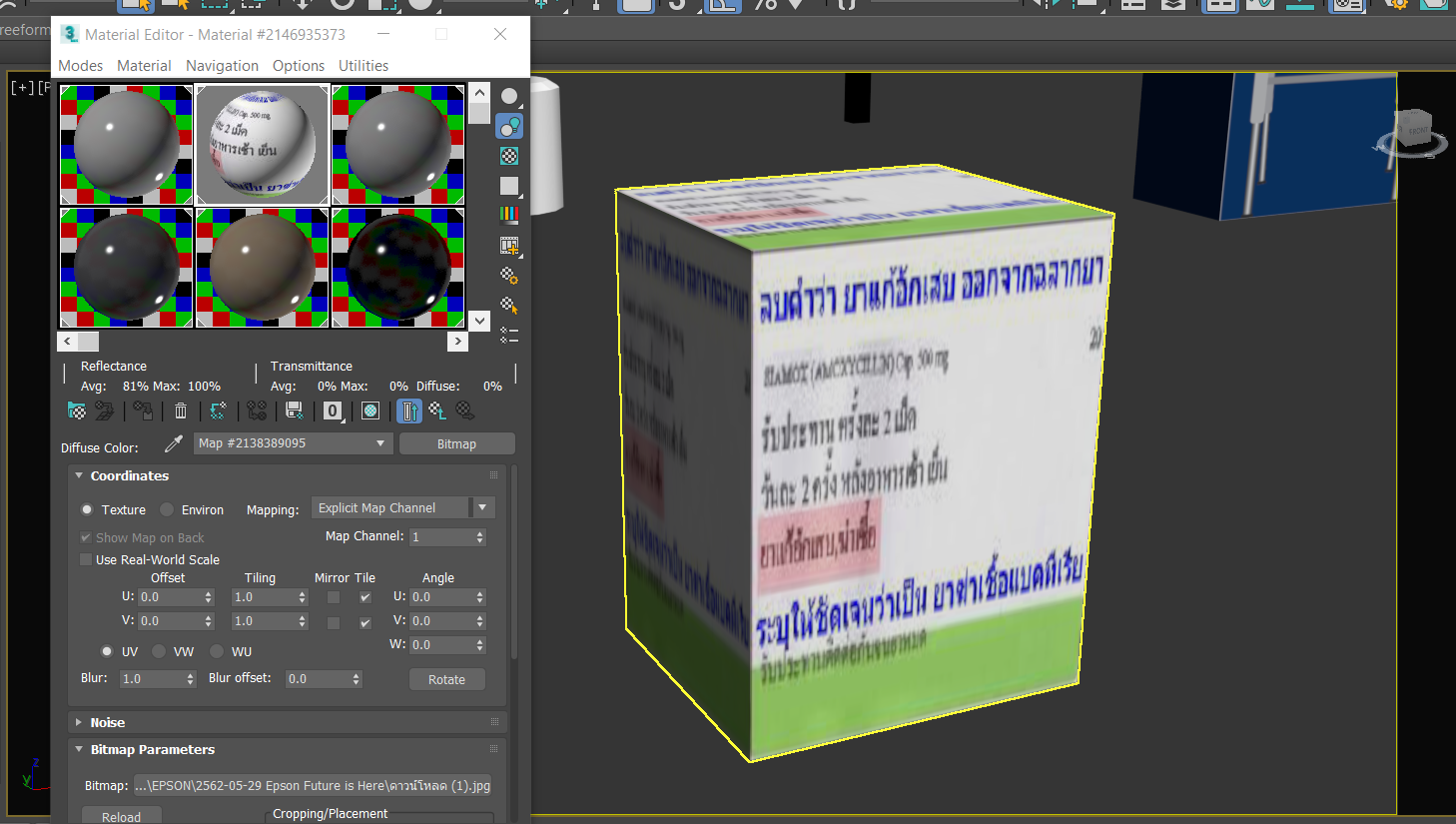Toggle the Backlight icon
The image size is (1456, 824).
[x=509, y=126]
